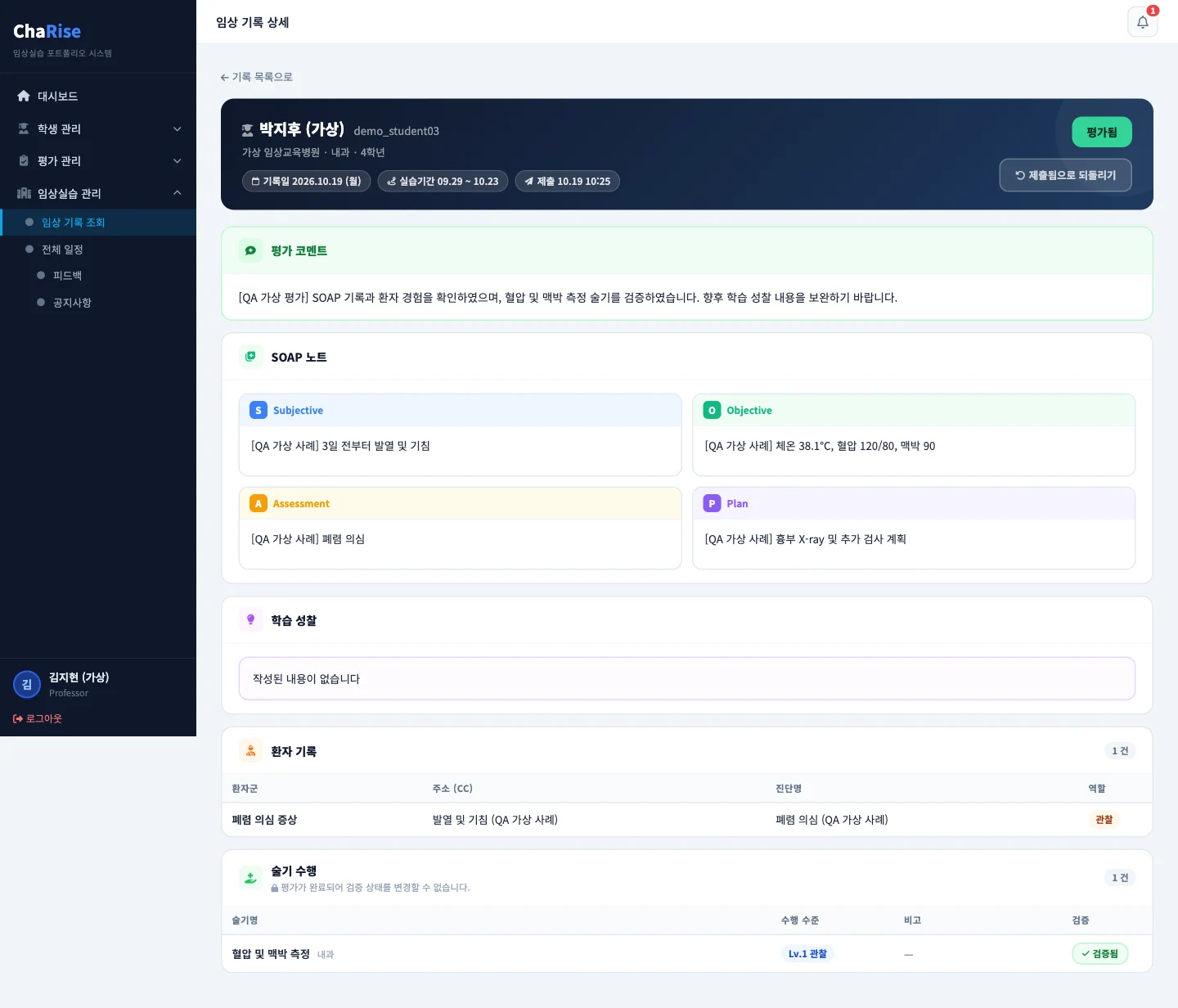Screen dimensions: 1178x1008
Task: Click the evaluation comment speech icon
Action: pyautogui.click(x=250, y=250)
